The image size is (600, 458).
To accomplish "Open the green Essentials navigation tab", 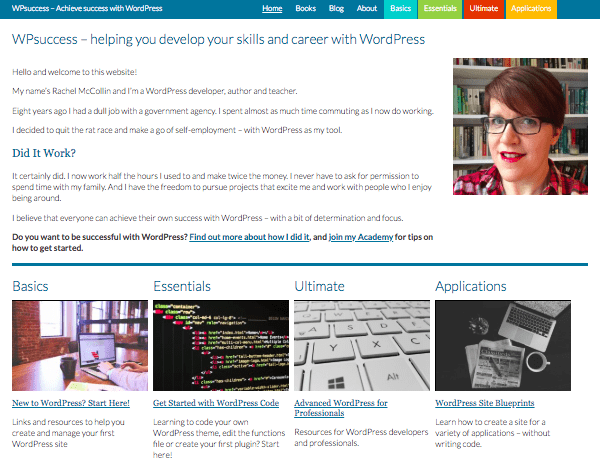I will tap(440, 9).
